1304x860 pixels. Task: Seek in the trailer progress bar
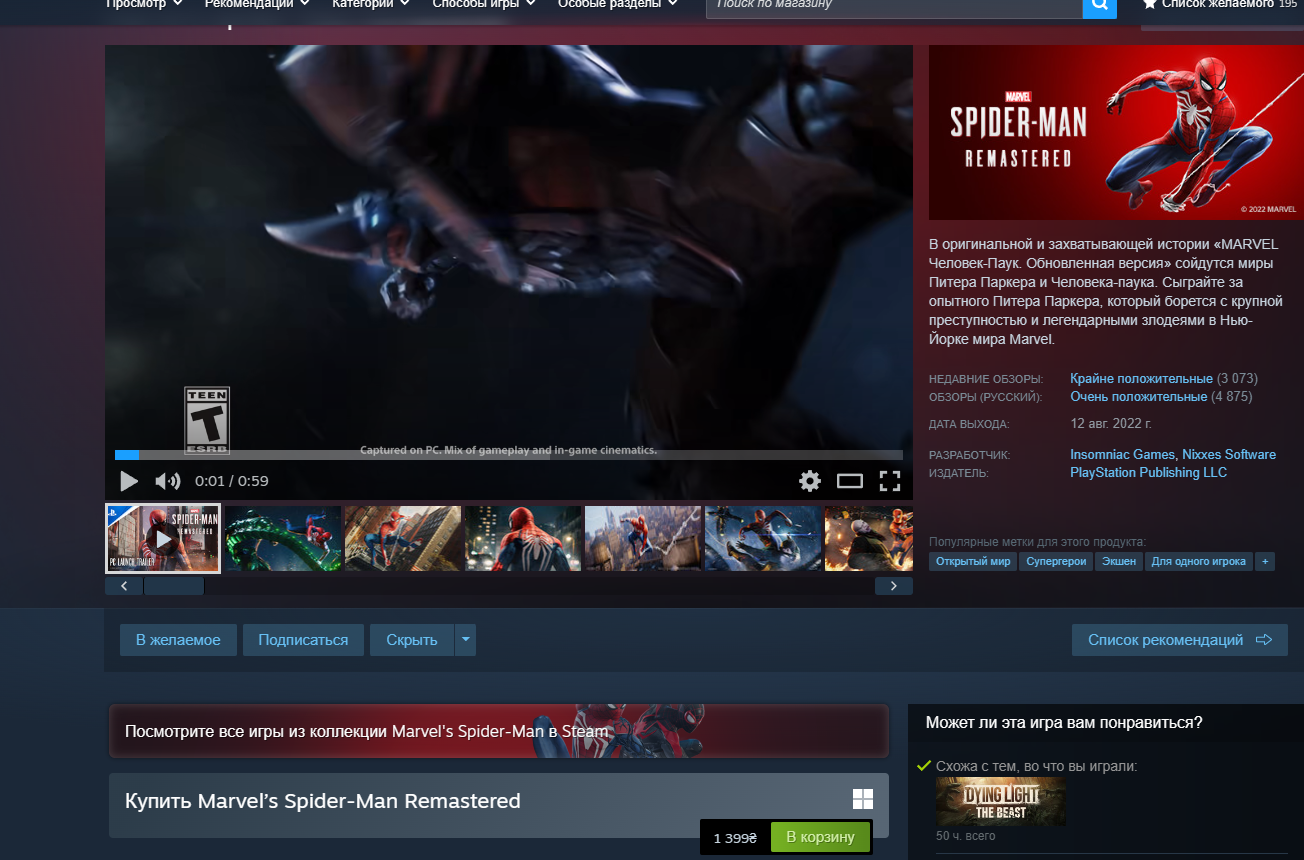pos(509,455)
